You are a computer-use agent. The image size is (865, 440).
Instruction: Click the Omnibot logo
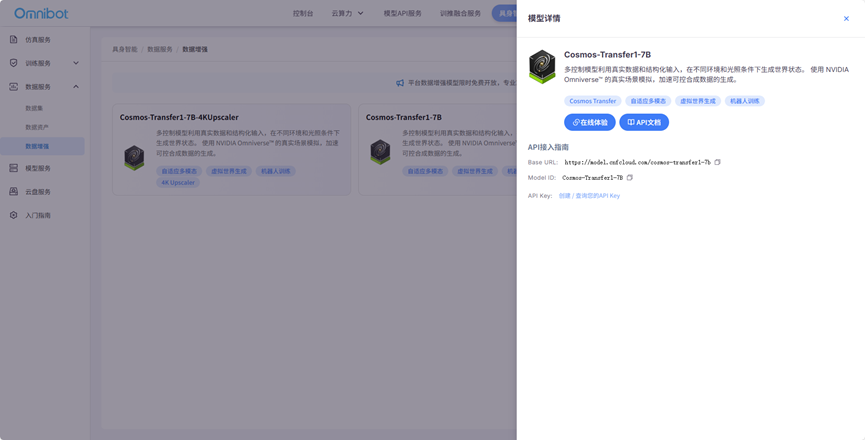[x=41, y=13]
